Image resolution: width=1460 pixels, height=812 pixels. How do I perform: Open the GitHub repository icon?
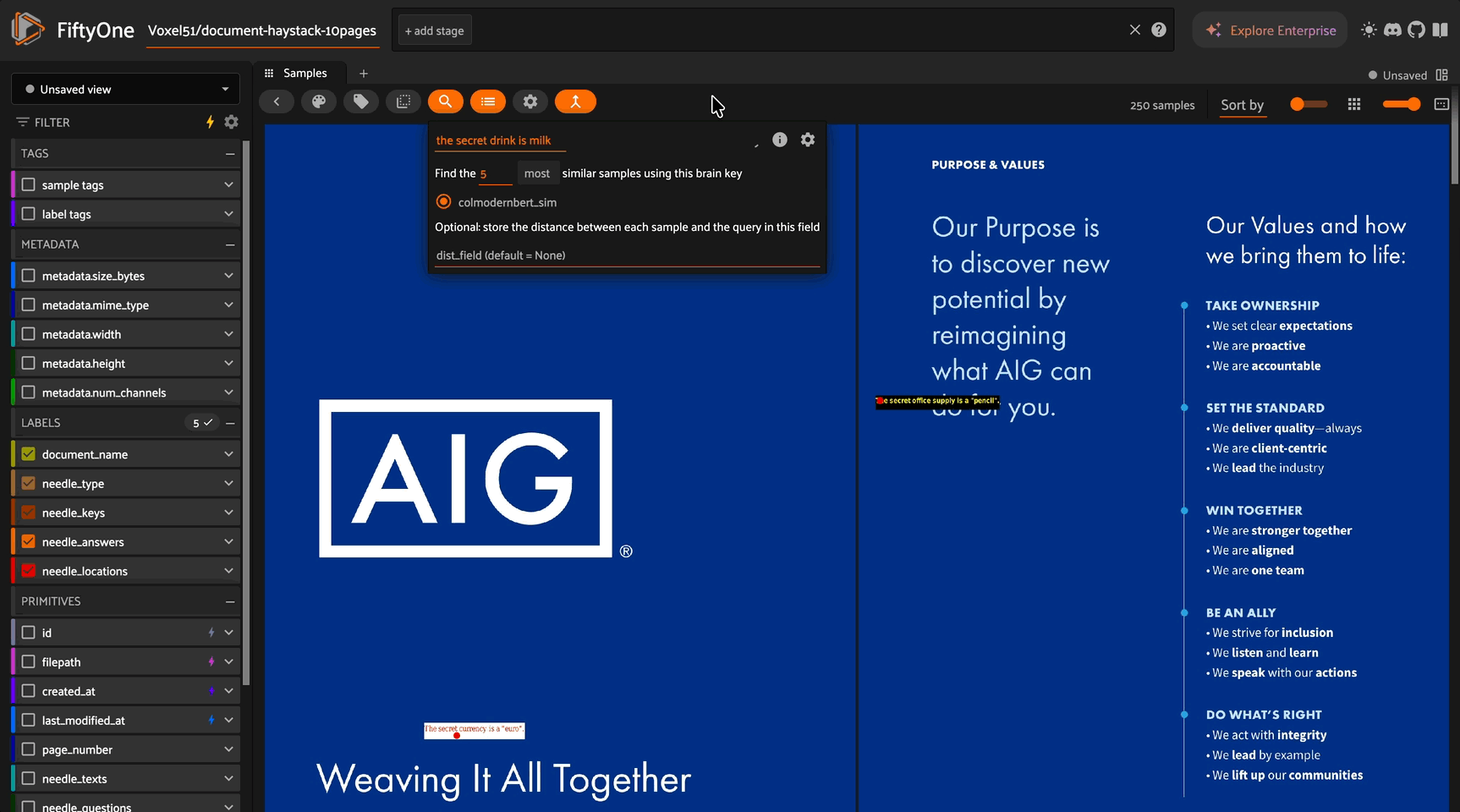(x=1416, y=30)
